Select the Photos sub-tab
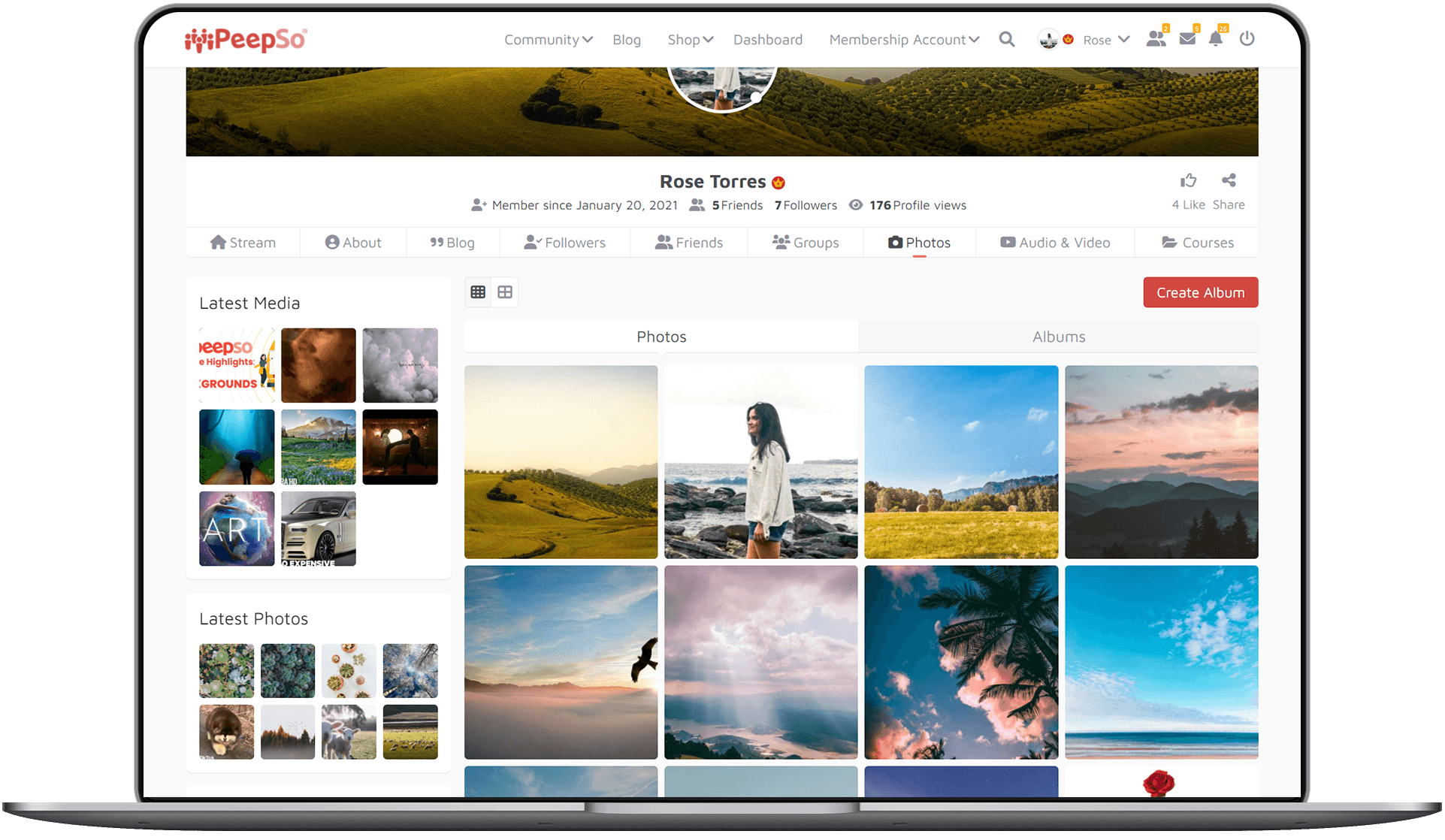The height and width of the screenshot is (840, 1445). (x=661, y=337)
